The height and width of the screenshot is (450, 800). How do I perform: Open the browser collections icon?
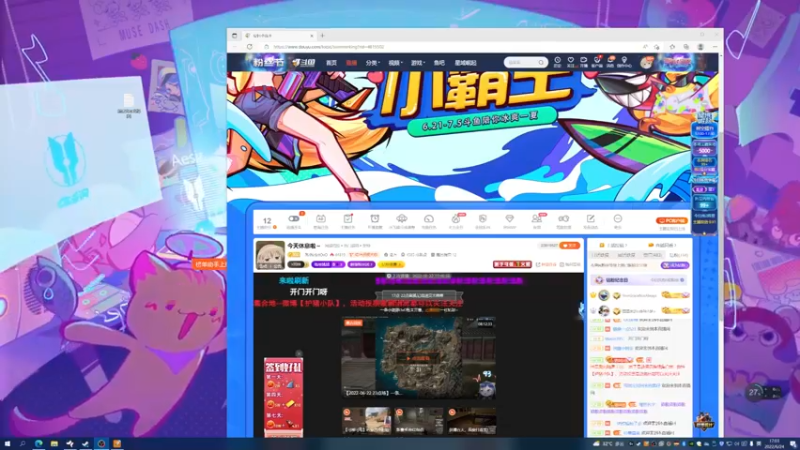point(686,46)
